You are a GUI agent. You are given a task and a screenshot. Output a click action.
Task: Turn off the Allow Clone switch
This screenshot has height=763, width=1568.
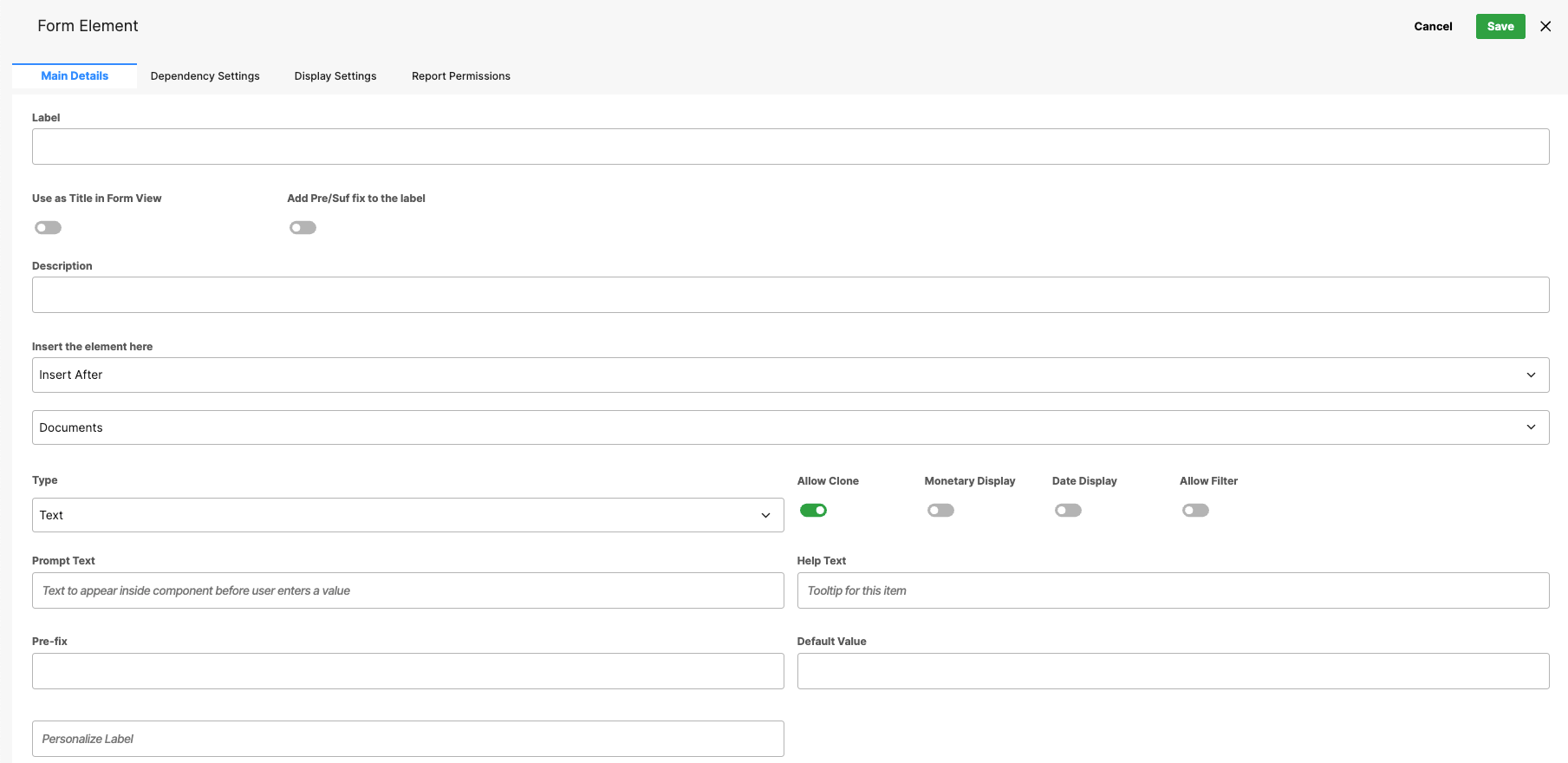(814, 511)
